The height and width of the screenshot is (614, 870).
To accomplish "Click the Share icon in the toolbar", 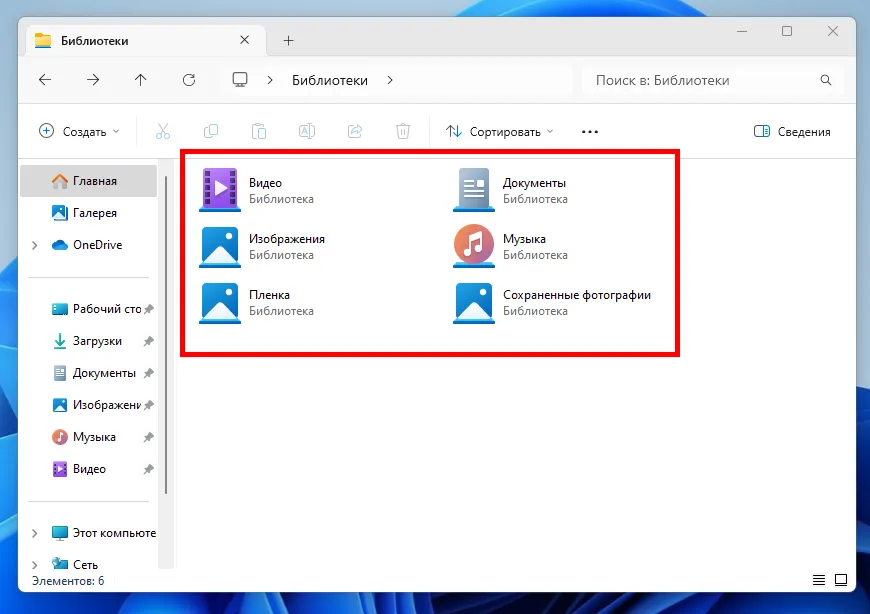I will (x=354, y=131).
